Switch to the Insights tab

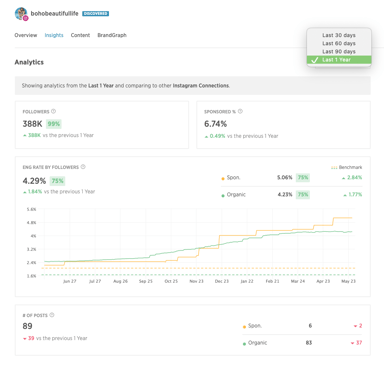(x=54, y=35)
